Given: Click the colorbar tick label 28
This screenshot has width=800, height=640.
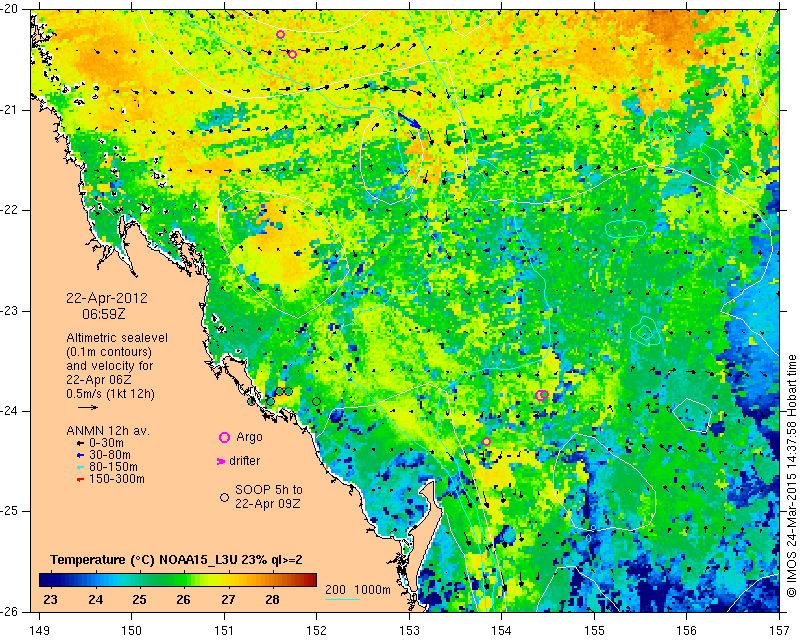Looking at the screenshot, I should pyautogui.click(x=272, y=600).
